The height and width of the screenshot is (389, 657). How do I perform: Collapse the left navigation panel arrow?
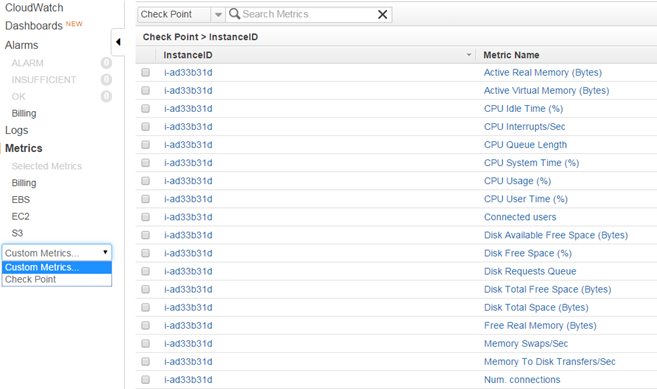(x=118, y=42)
